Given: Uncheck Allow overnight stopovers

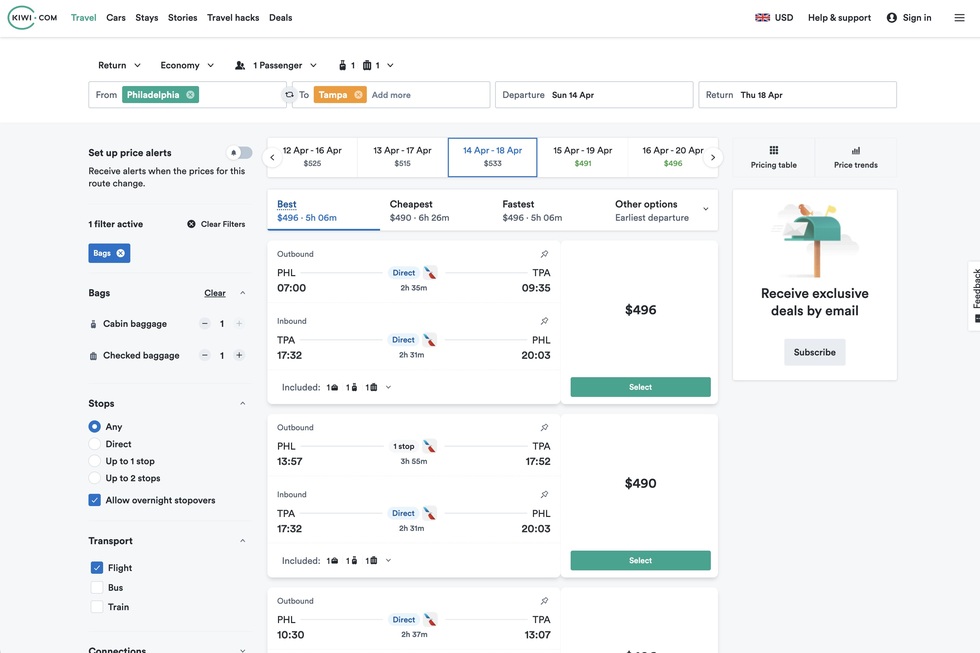Looking at the screenshot, I should pyautogui.click(x=95, y=500).
